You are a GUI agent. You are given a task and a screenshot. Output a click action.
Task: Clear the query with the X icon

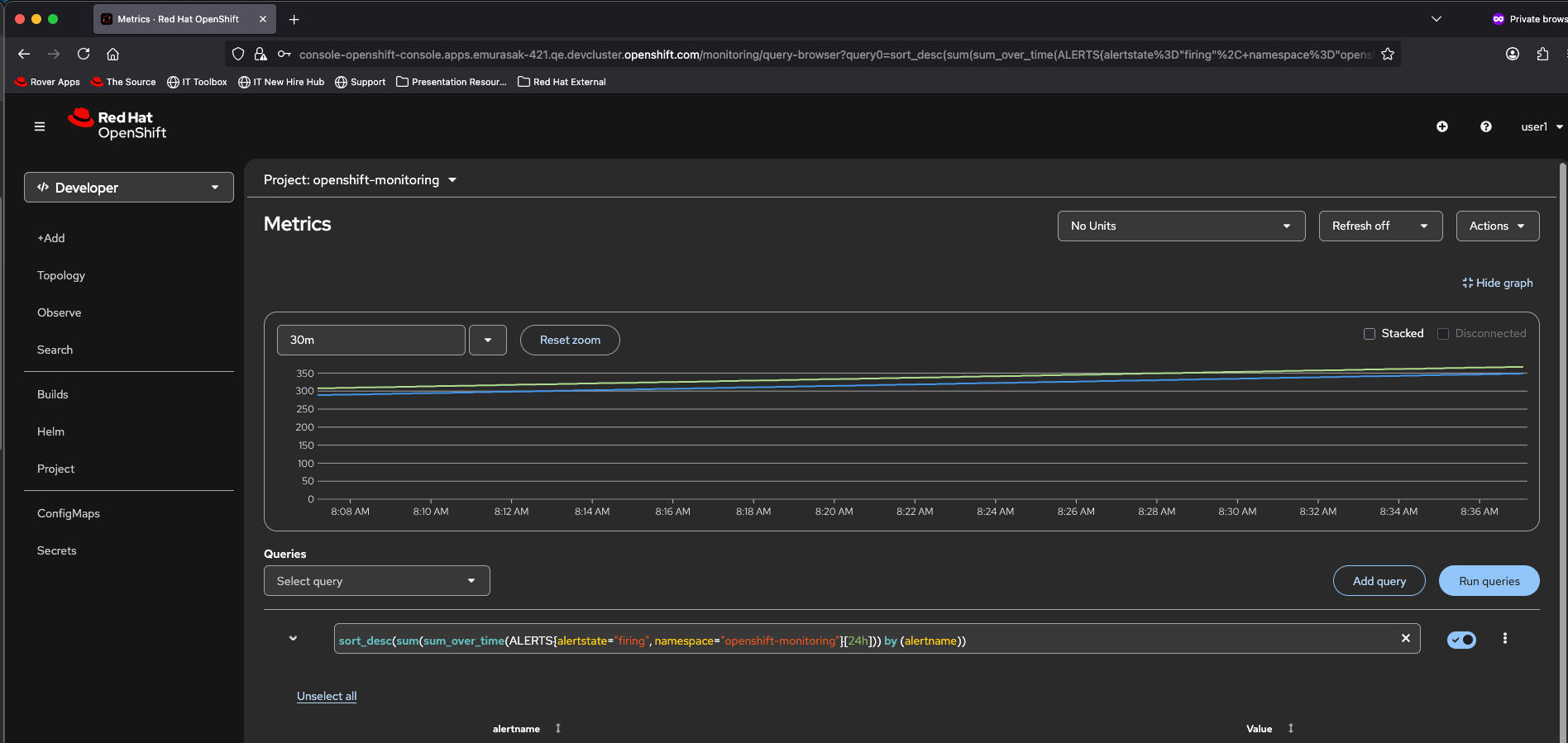coord(1405,638)
